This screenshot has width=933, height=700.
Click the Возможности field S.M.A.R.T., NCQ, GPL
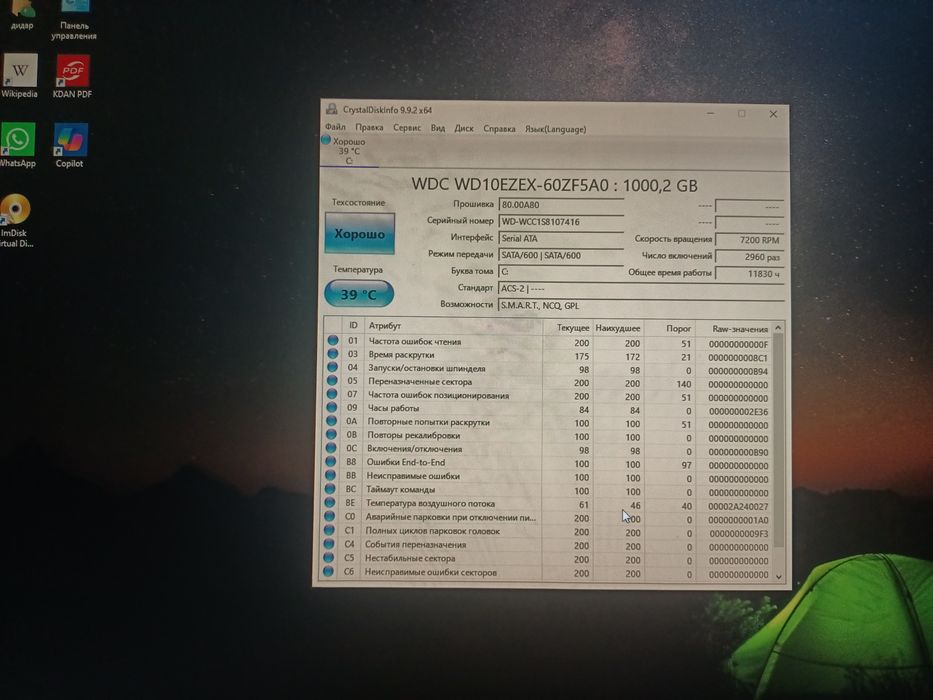pyautogui.click(x=641, y=305)
